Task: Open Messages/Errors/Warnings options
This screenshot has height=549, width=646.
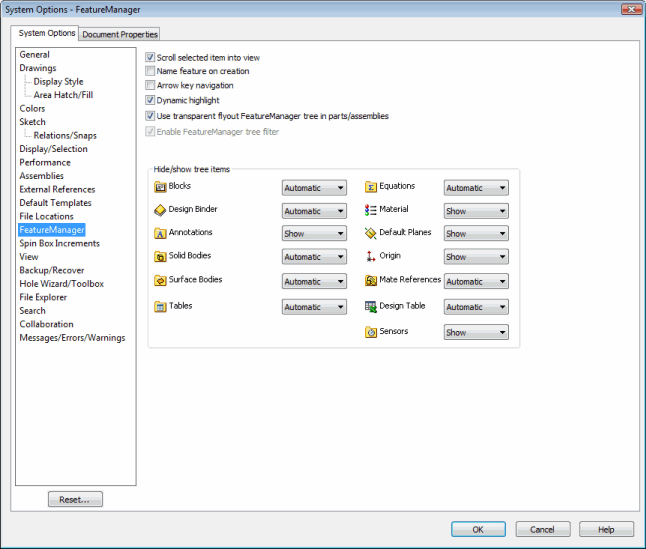Action: [73, 338]
